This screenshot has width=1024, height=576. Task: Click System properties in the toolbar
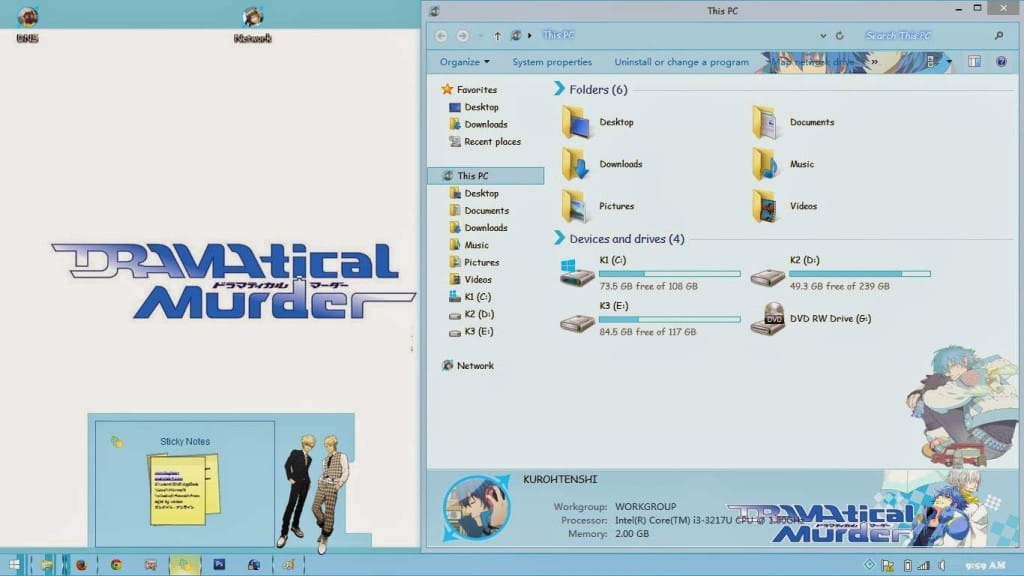tap(552, 62)
